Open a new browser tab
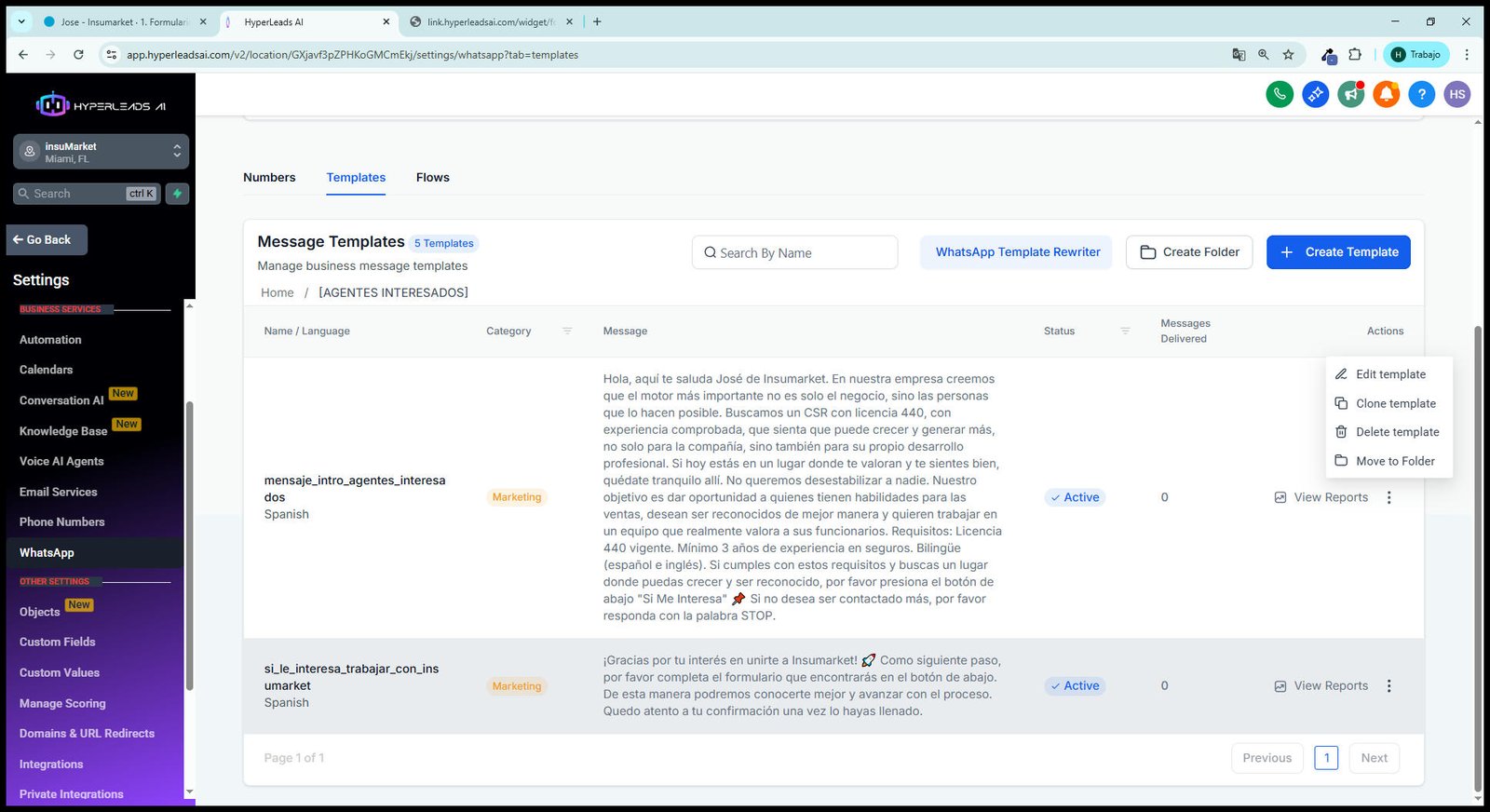1490x812 pixels. tap(597, 21)
